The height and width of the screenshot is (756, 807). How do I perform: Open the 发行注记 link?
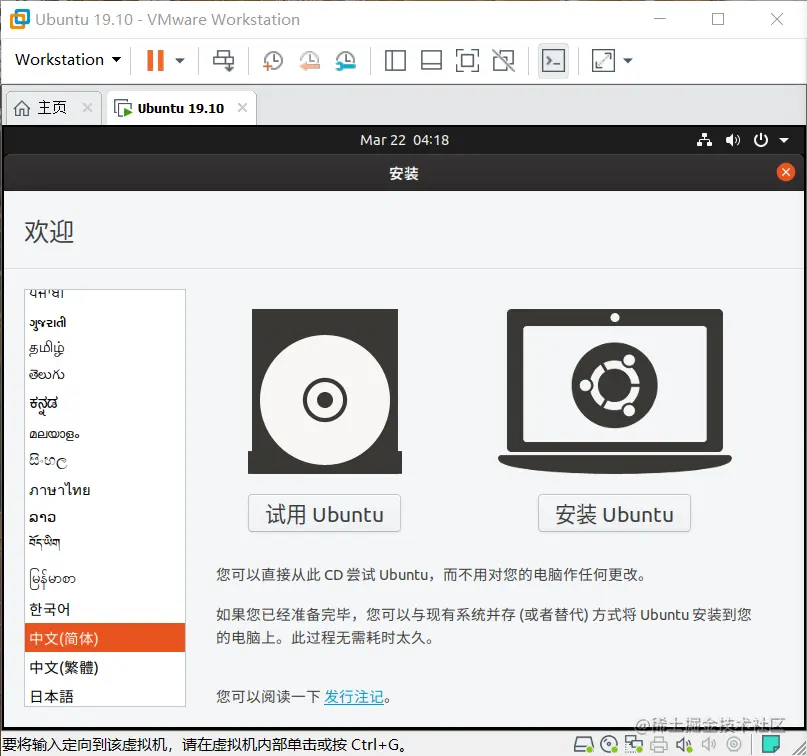pos(353,697)
